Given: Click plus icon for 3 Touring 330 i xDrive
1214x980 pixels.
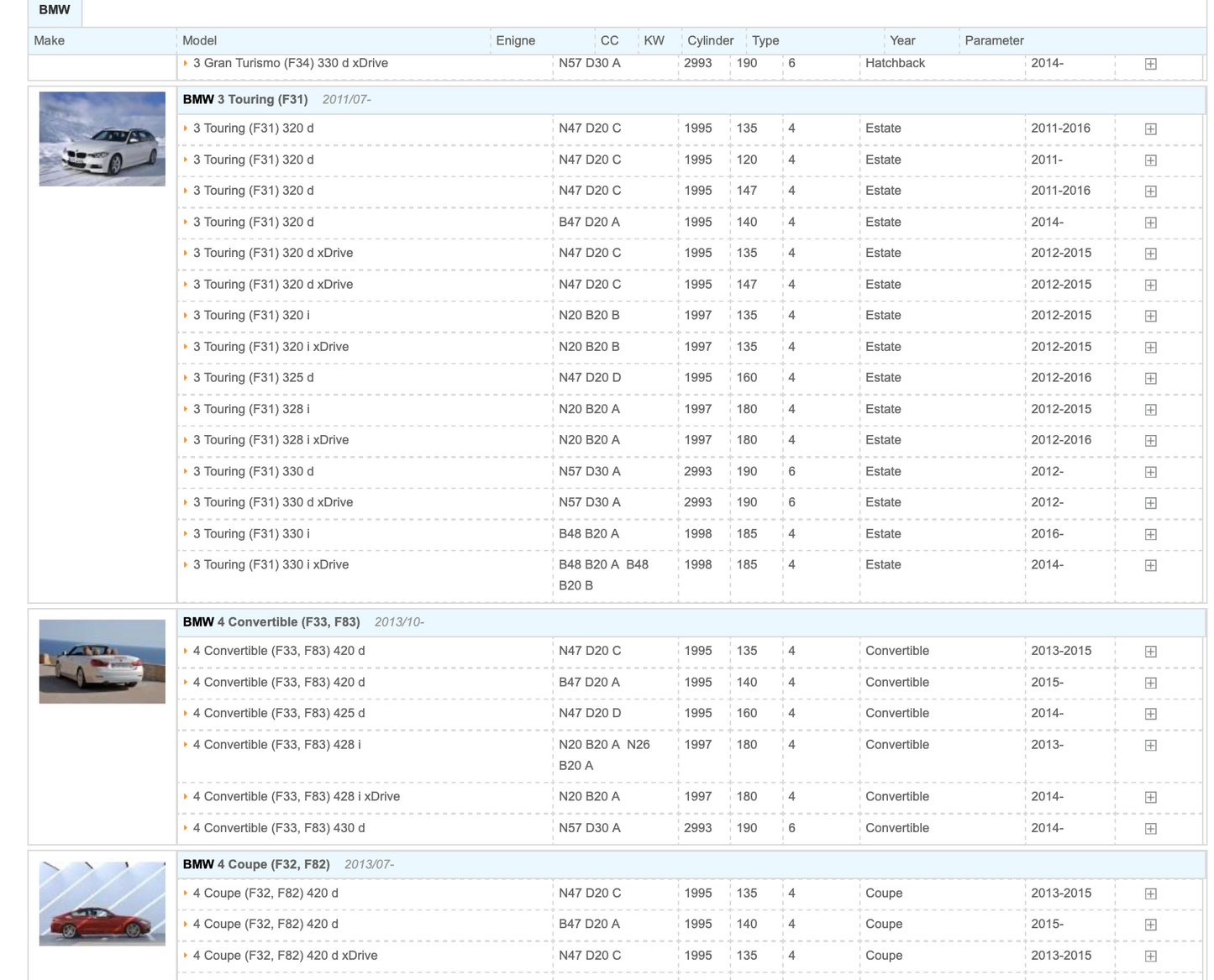Looking at the screenshot, I should click(1150, 565).
